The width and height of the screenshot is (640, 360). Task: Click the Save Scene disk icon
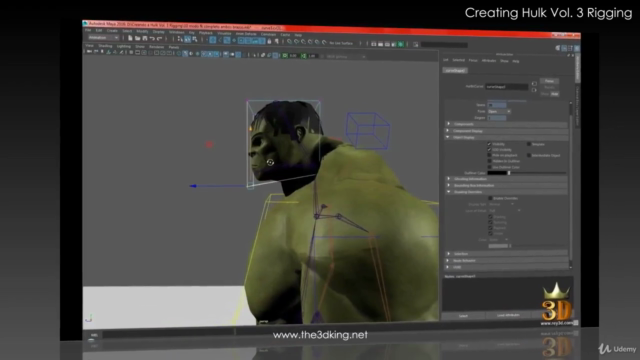pos(144,38)
